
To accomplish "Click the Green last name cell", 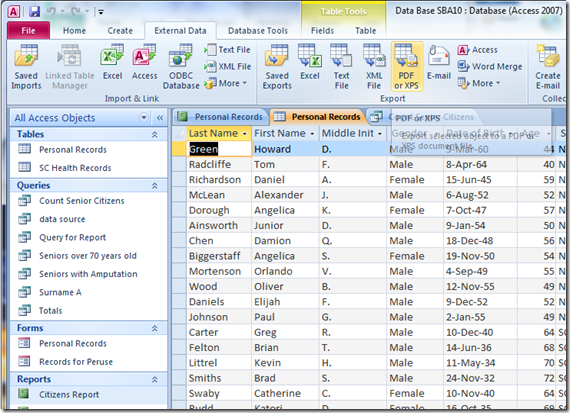I will click(219, 149).
